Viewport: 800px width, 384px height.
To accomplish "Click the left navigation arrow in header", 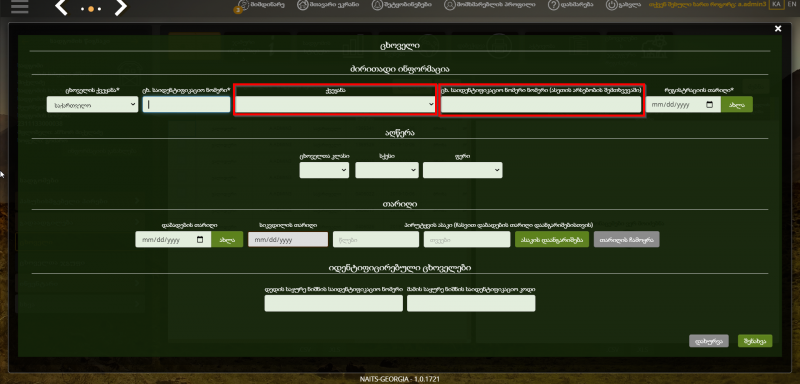I will [x=61, y=8].
